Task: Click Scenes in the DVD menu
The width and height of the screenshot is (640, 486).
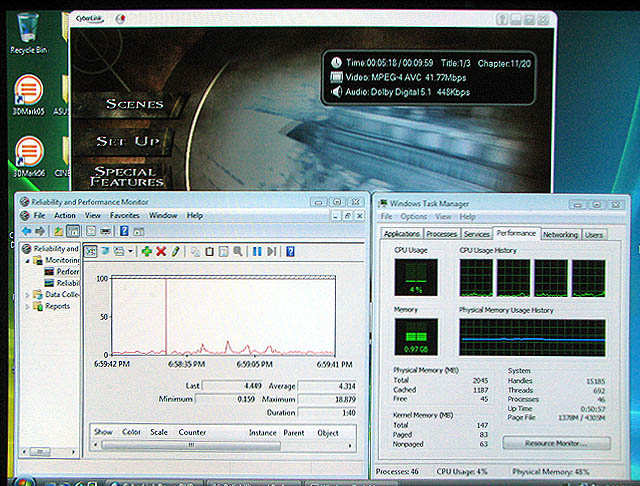Action: click(135, 104)
